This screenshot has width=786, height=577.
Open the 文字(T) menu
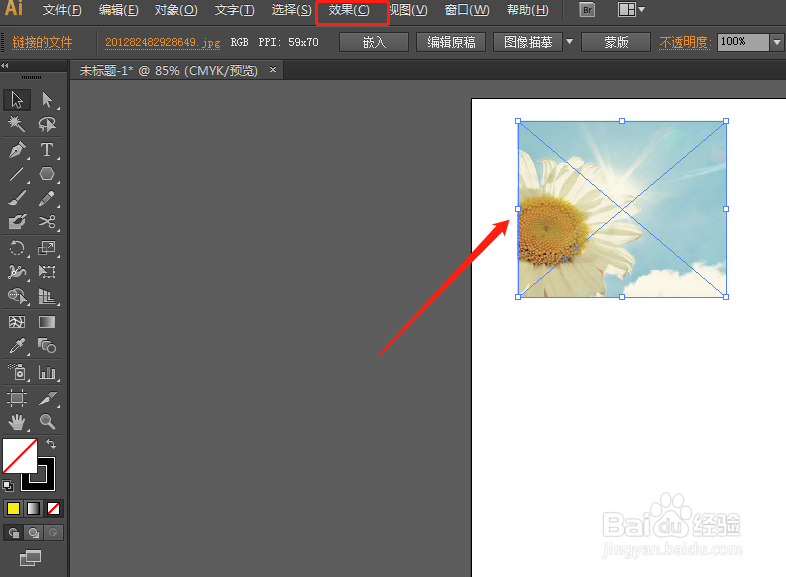click(235, 10)
